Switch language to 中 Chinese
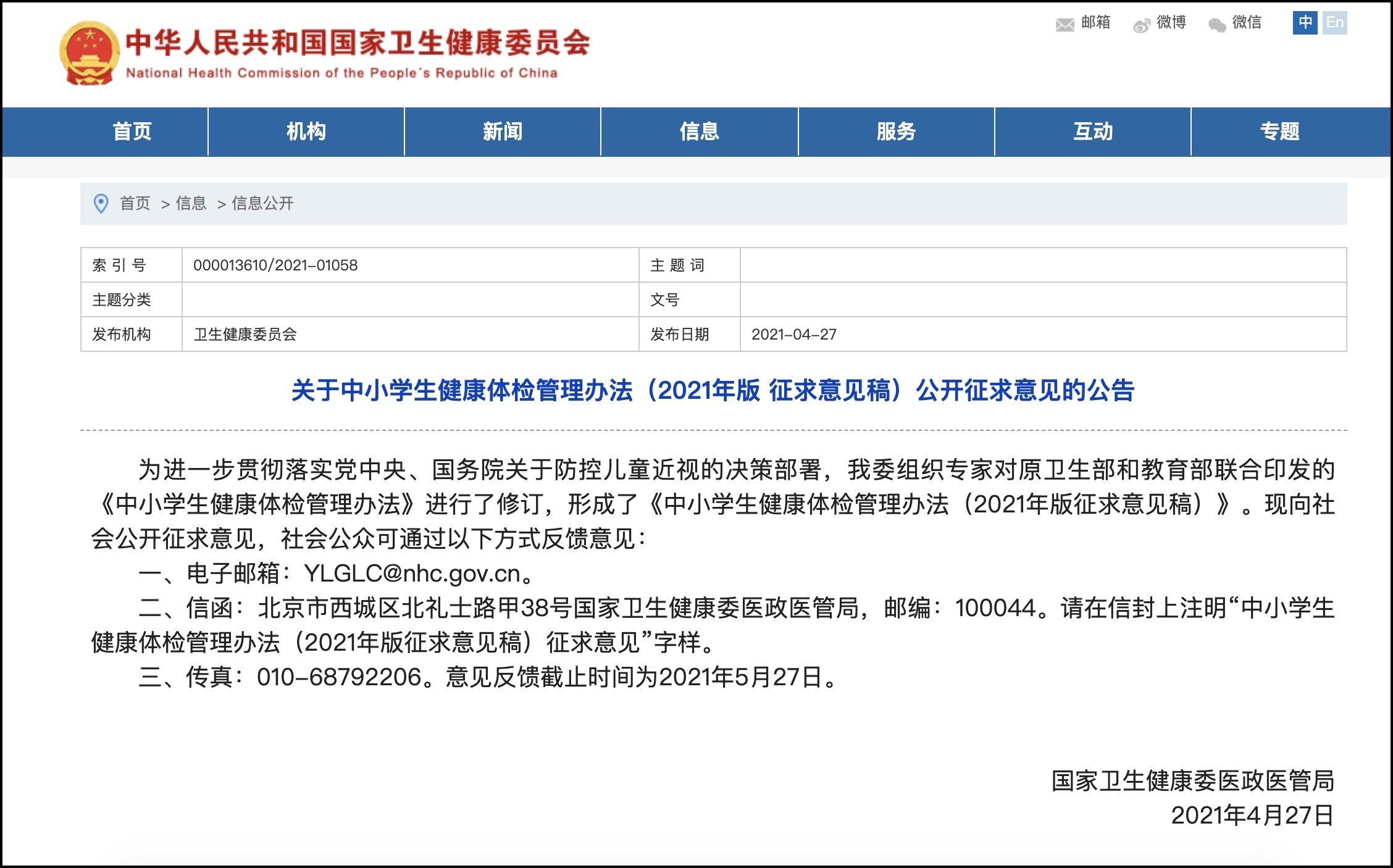Viewport: 1393px width, 868px height. [x=1305, y=23]
